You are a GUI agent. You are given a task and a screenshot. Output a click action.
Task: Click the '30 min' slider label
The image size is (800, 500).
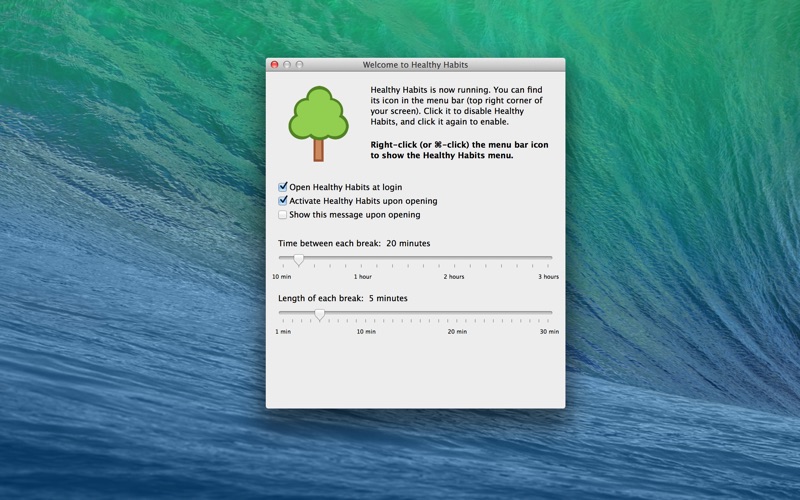point(549,332)
